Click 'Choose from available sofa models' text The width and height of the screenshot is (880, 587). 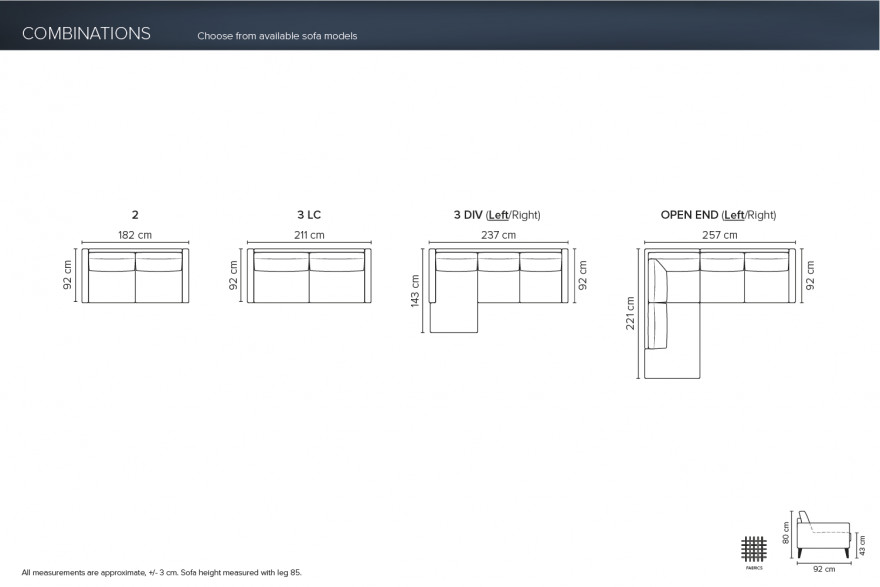pos(277,36)
